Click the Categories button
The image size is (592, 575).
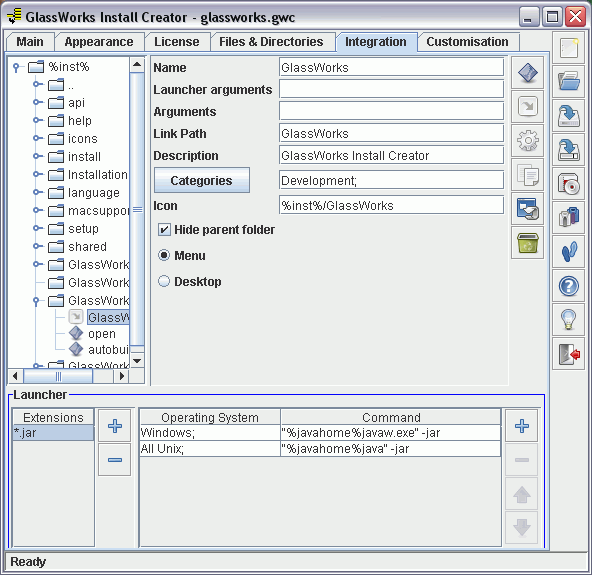(202, 180)
